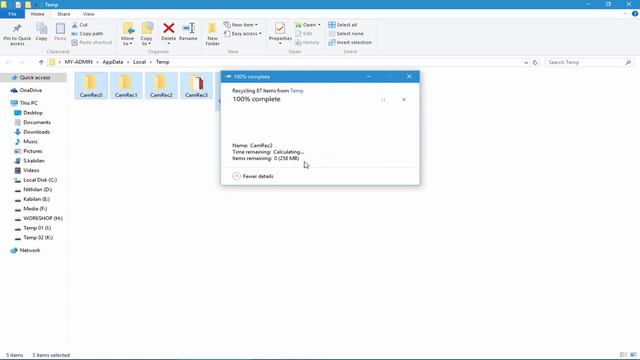This screenshot has width=640, height=360.
Task: Refresh the Temp folder view
Action: 535,62
